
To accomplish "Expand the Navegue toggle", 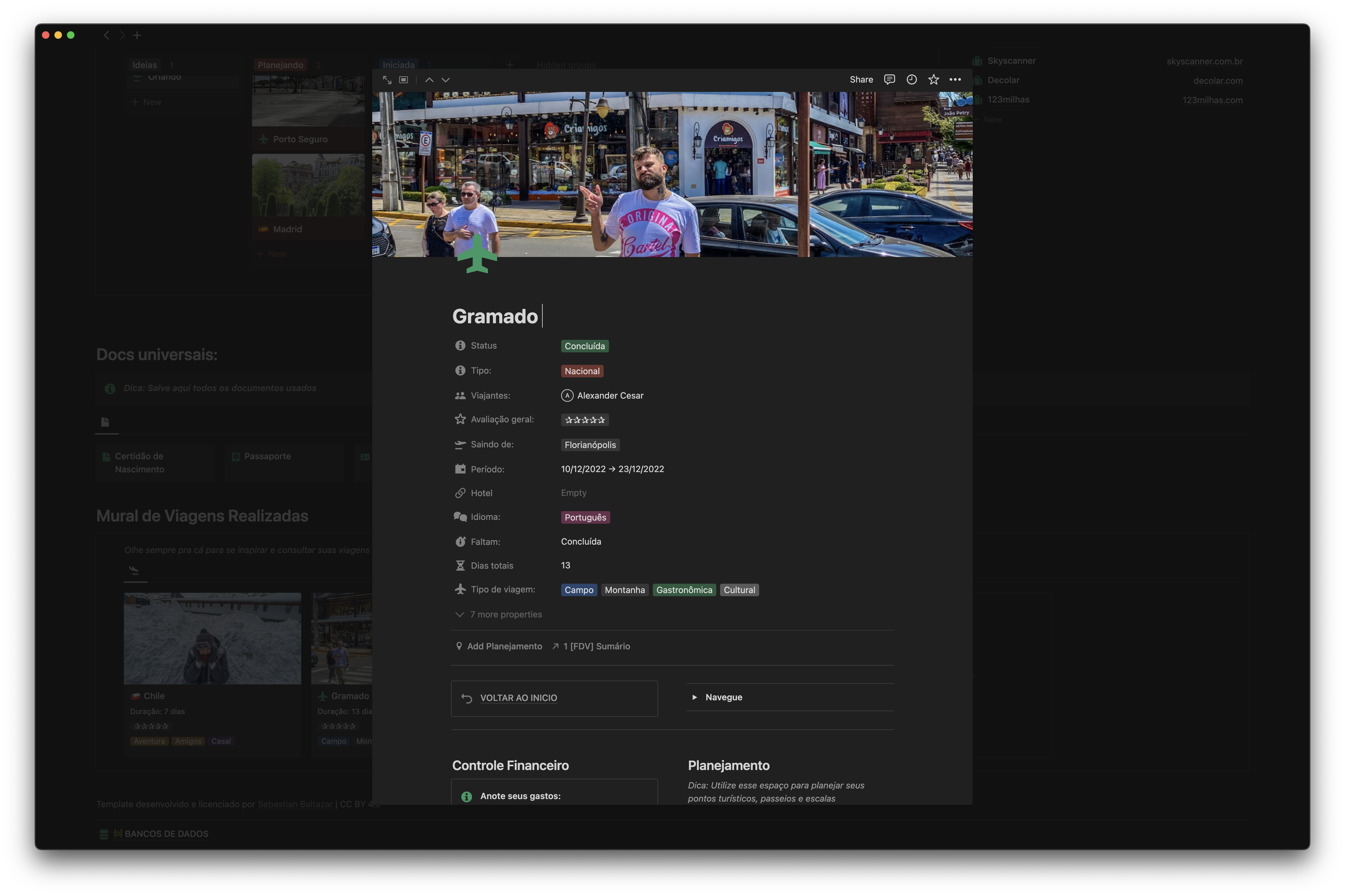I will point(694,698).
